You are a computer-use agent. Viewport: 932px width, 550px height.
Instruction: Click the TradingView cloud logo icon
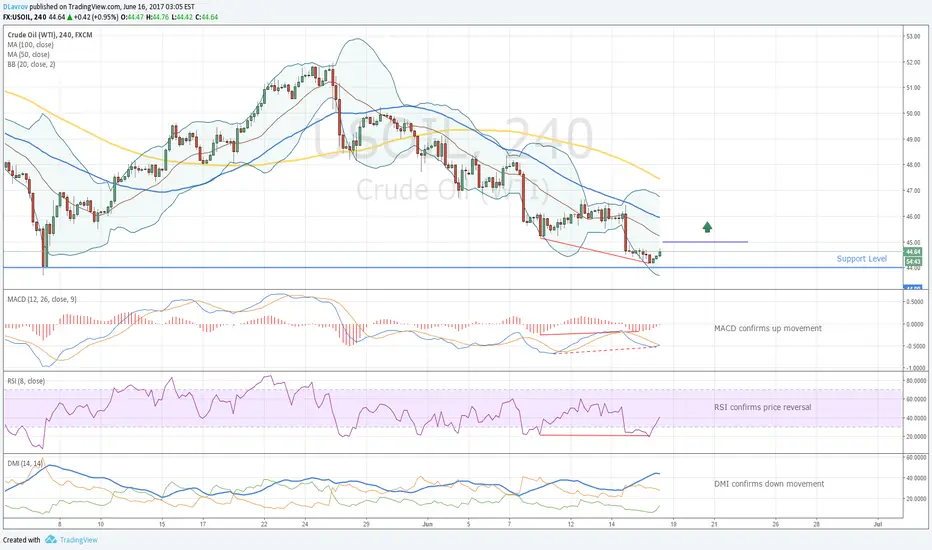(51, 539)
